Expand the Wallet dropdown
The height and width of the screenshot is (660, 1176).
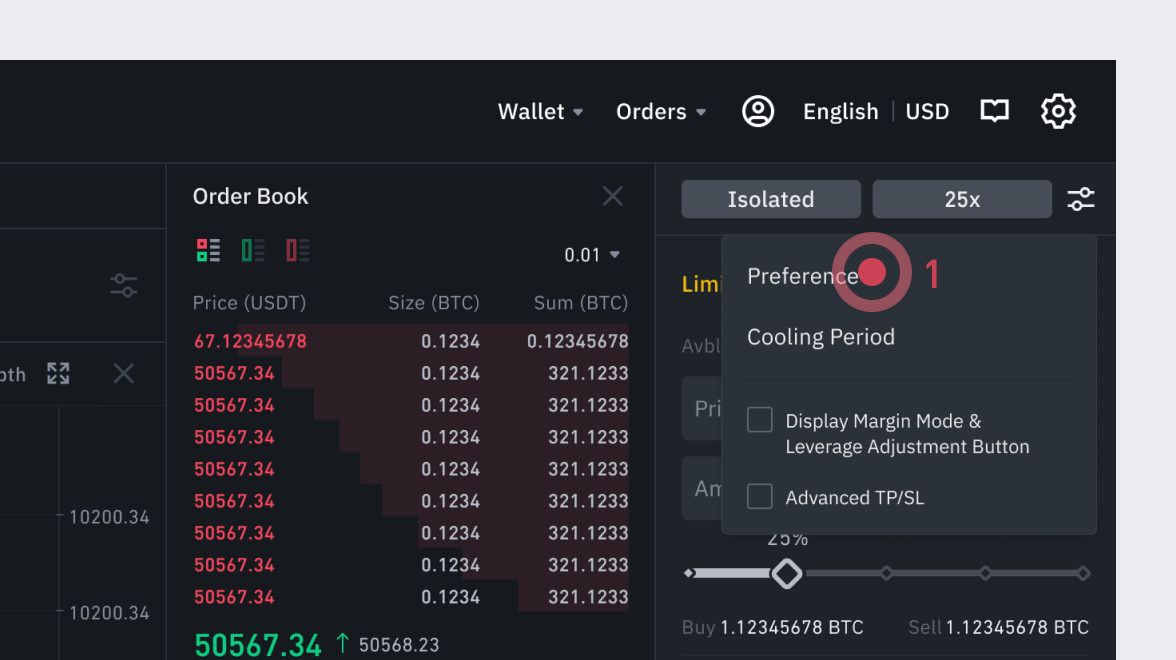(540, 112)
